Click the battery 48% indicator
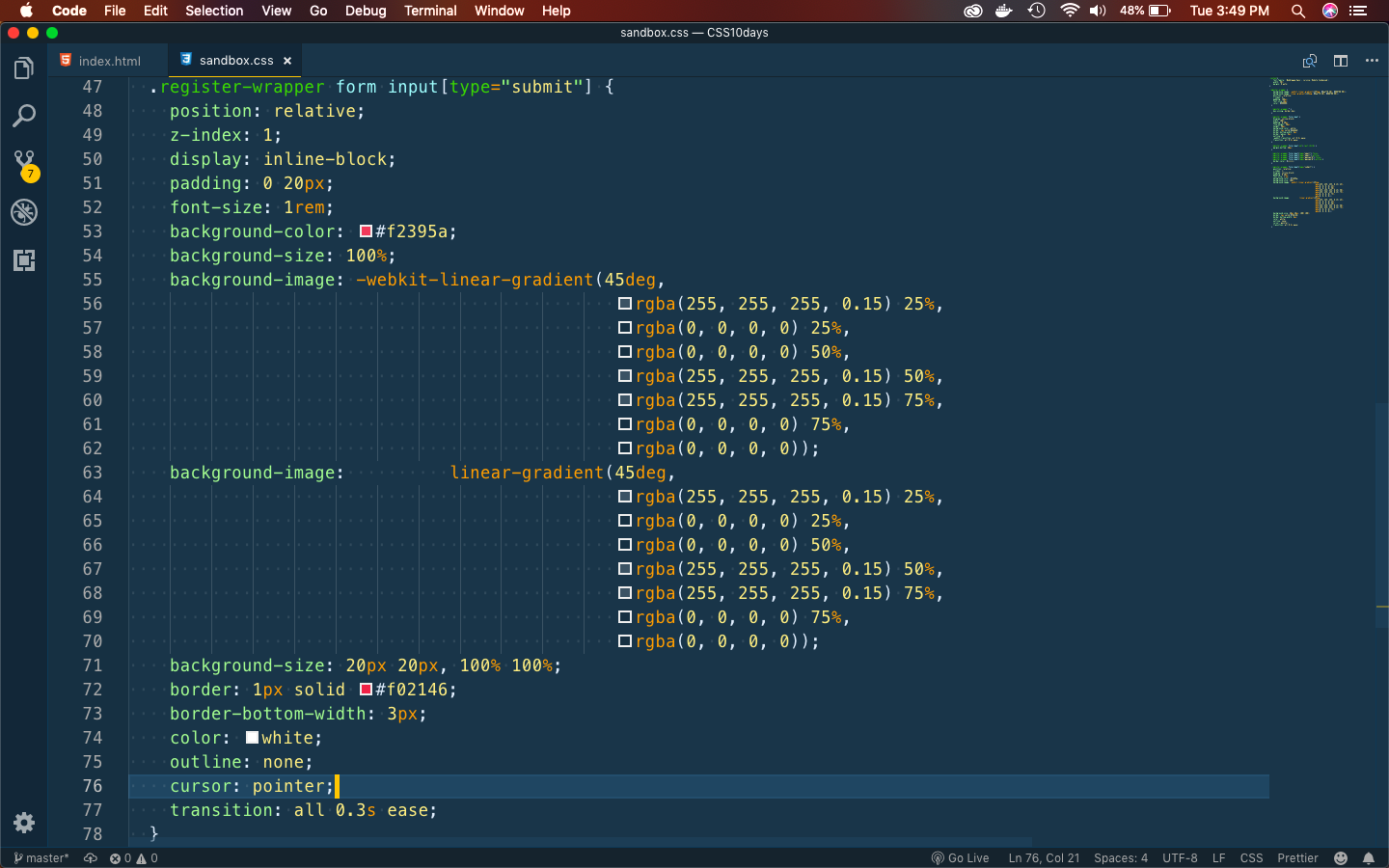 (x=1145, y=11)
